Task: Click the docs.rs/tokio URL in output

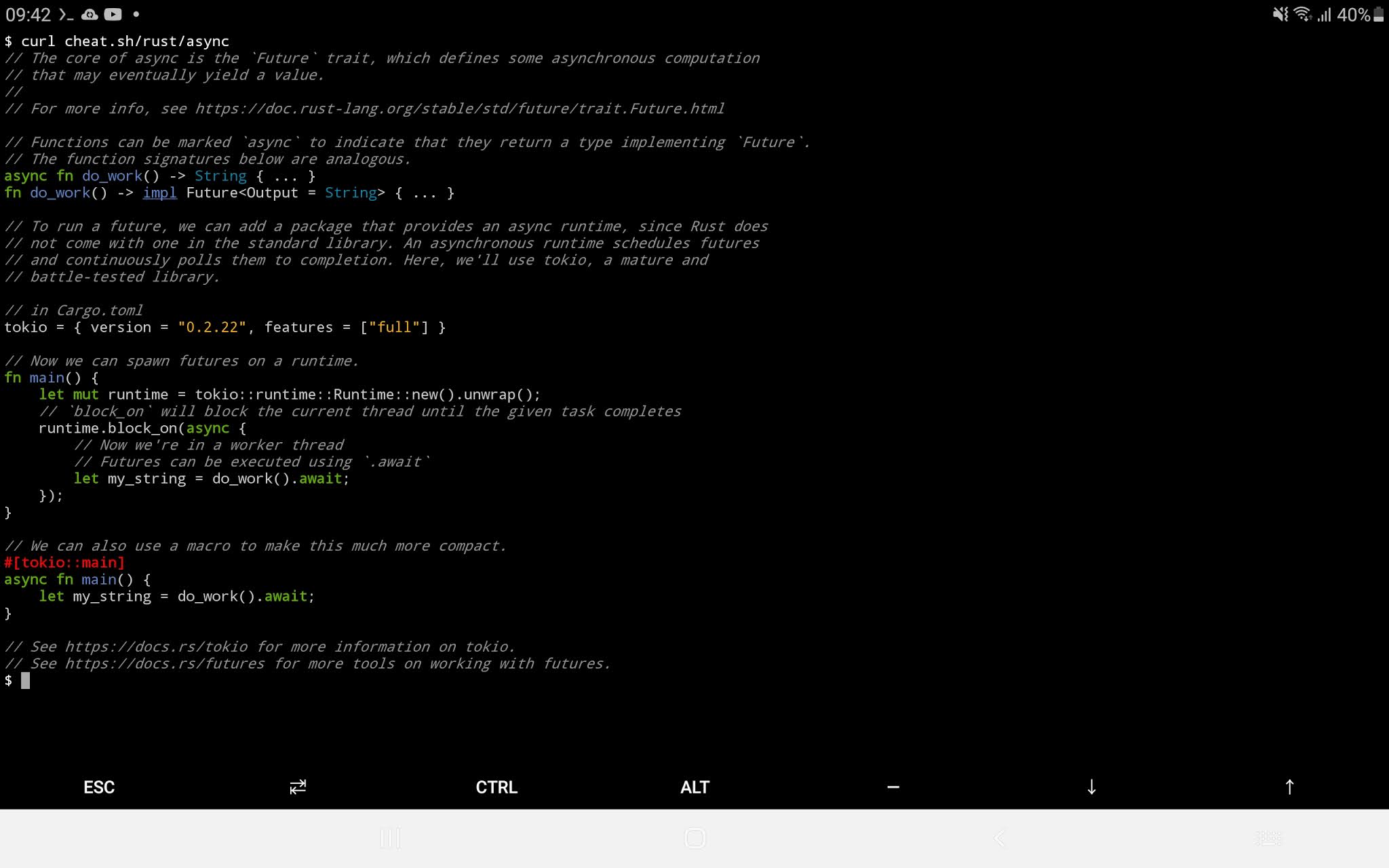Action: (157, 647)
